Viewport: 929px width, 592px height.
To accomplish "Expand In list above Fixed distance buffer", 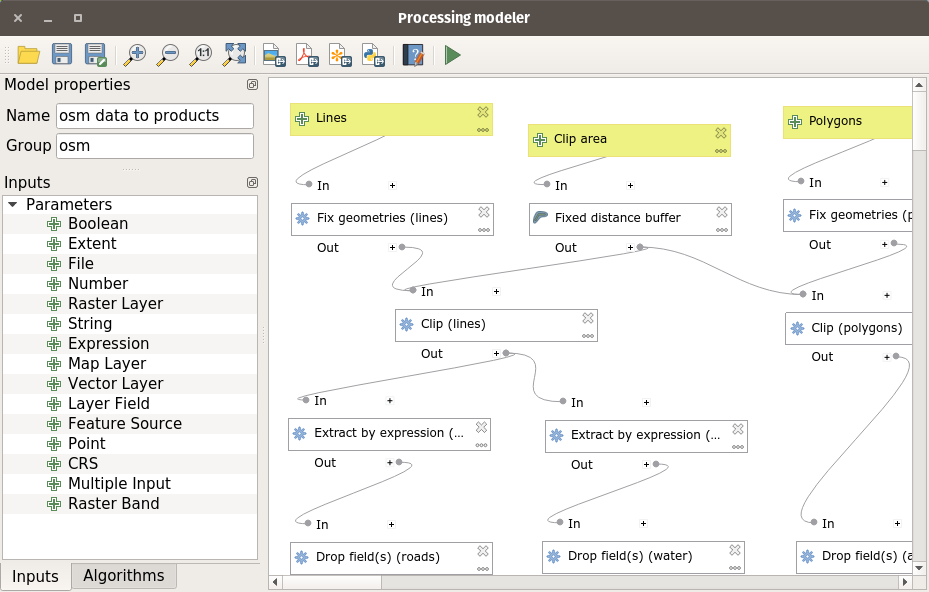I will (630, 185).
